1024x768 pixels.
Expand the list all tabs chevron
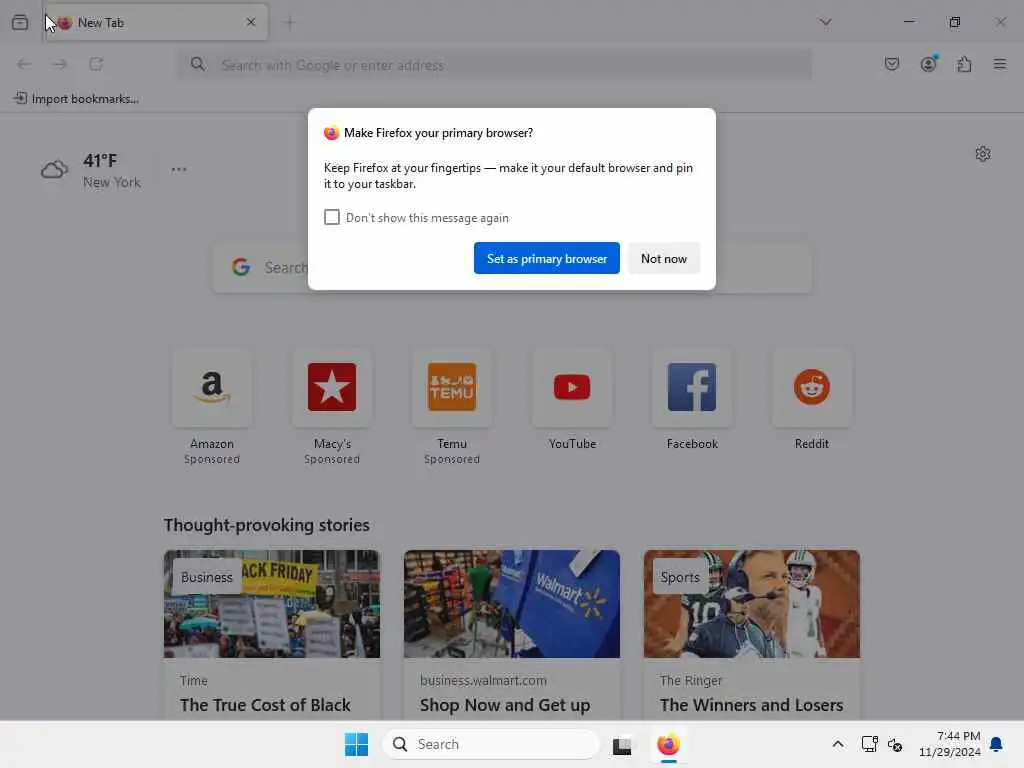[x=825, y=22]
